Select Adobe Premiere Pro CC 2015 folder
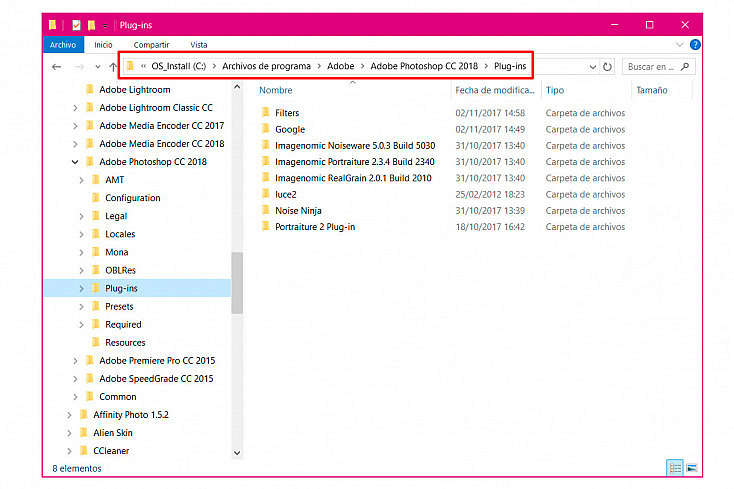Screen dimensions: 734x489 [x=157, y=360]
